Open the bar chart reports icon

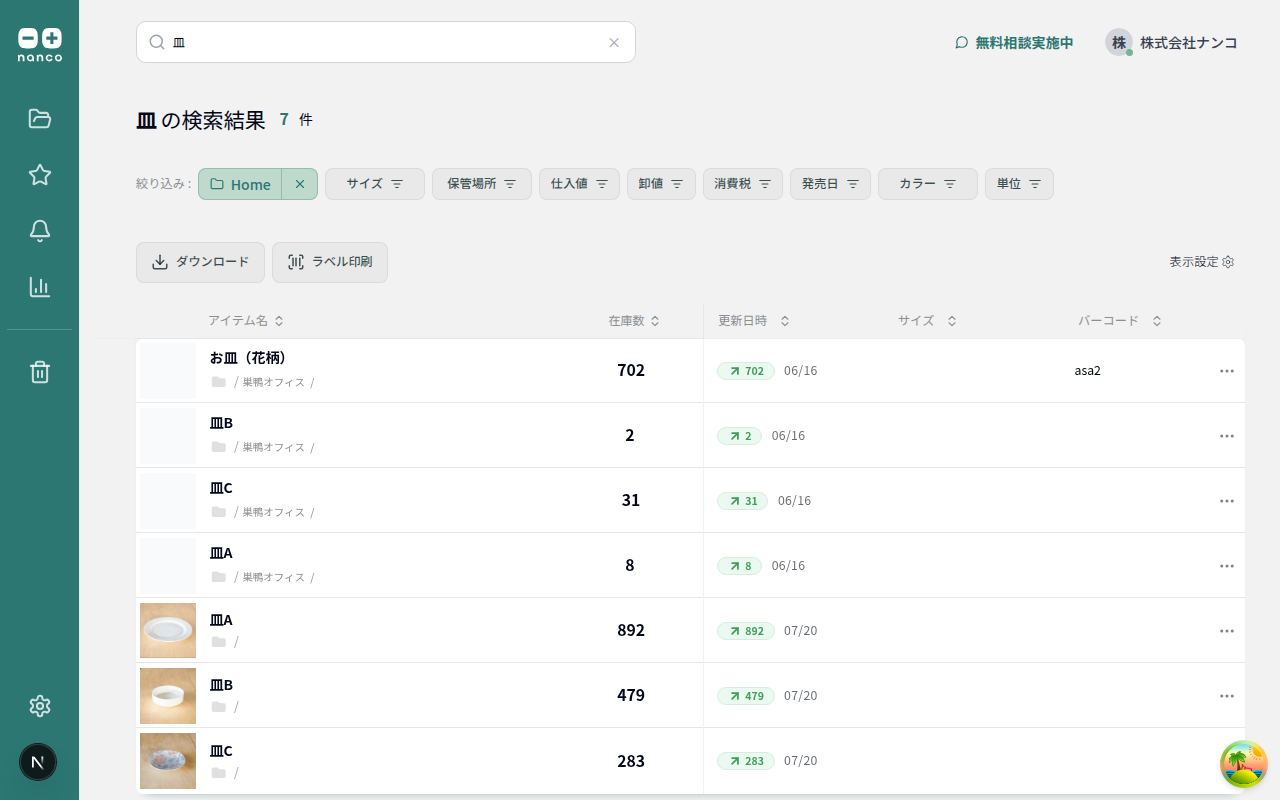[x=40, y=287]
